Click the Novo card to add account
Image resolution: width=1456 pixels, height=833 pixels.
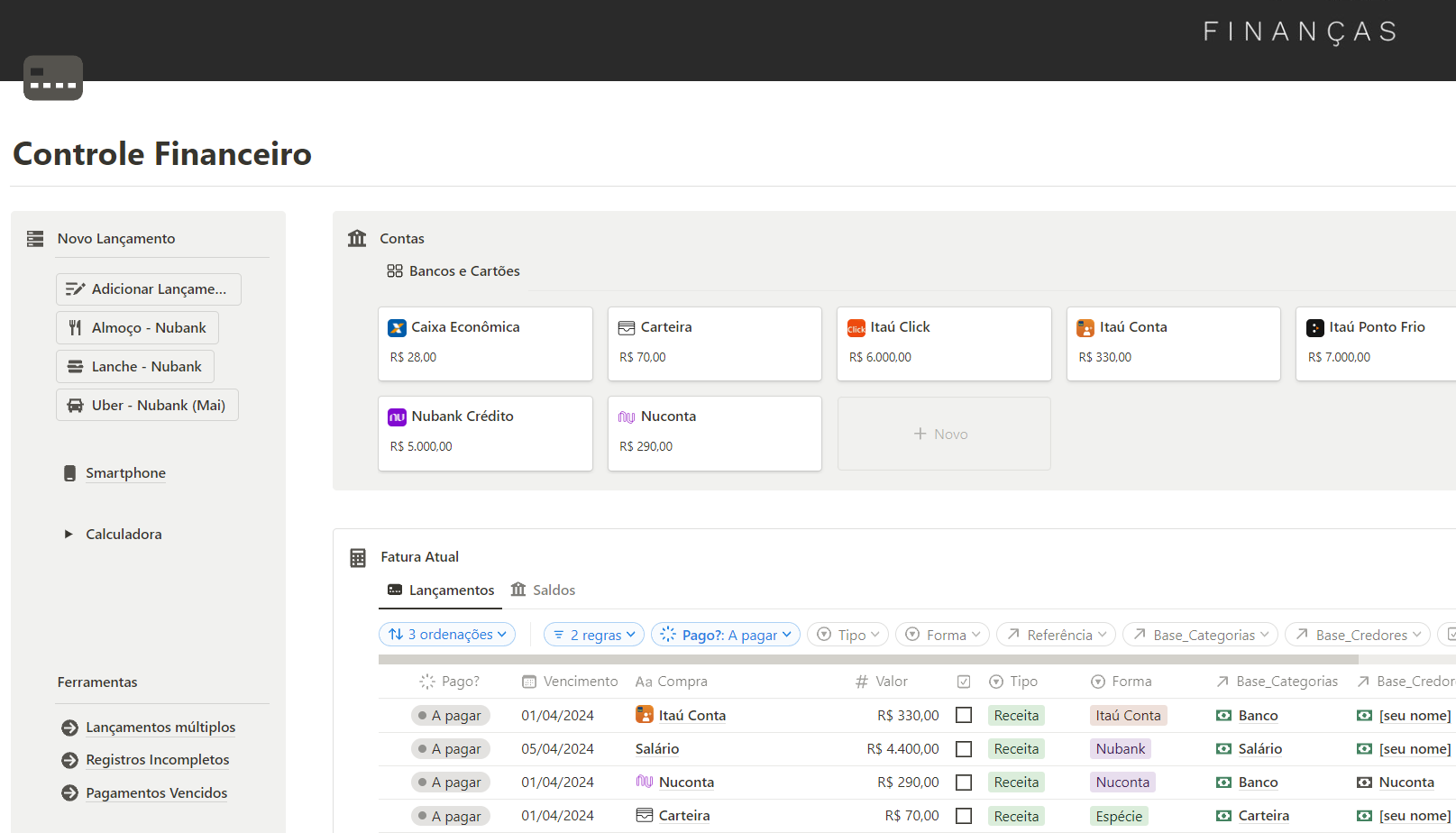[943, 435]
